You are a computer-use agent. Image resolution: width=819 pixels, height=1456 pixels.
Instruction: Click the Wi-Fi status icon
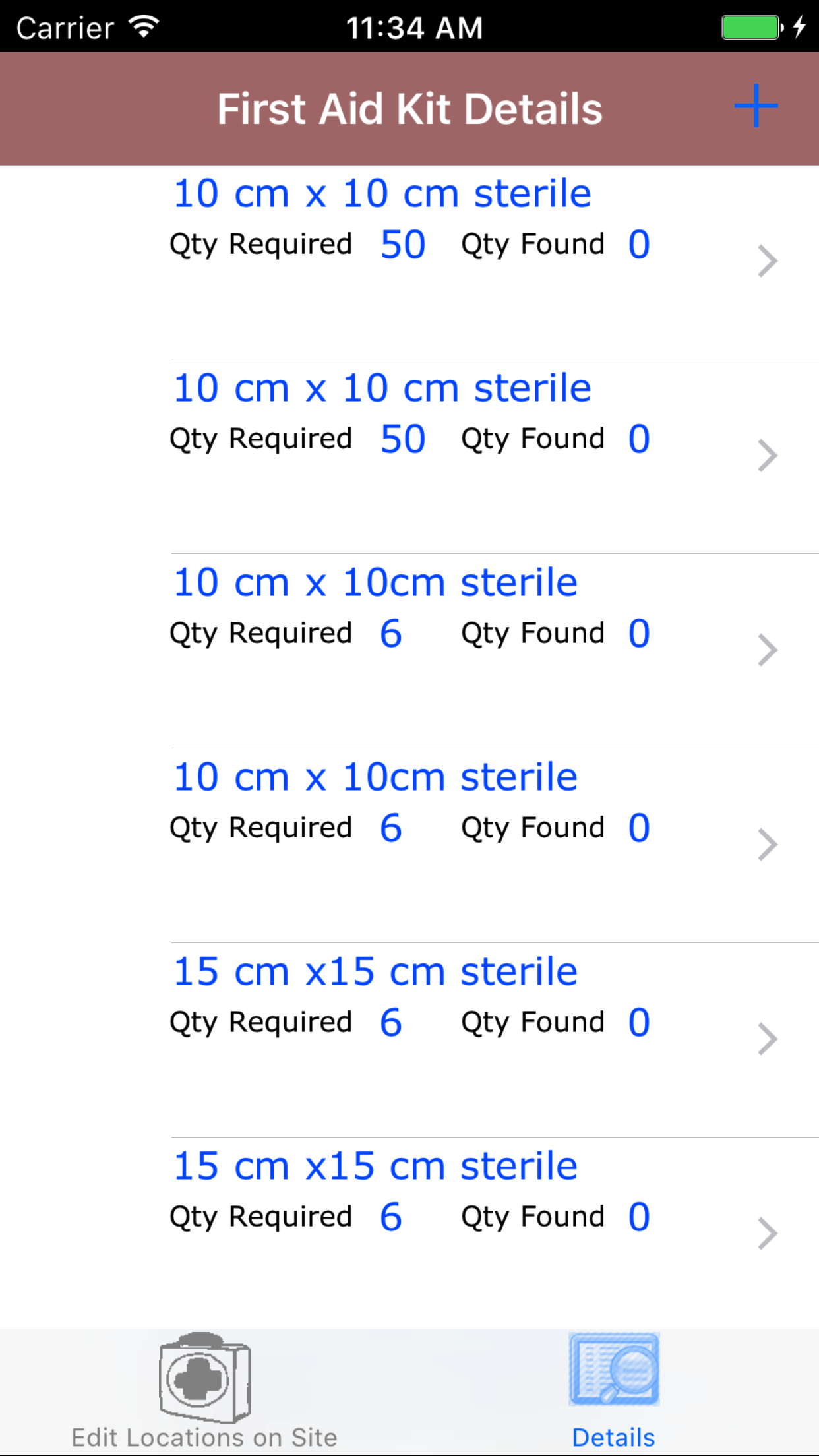144,27
